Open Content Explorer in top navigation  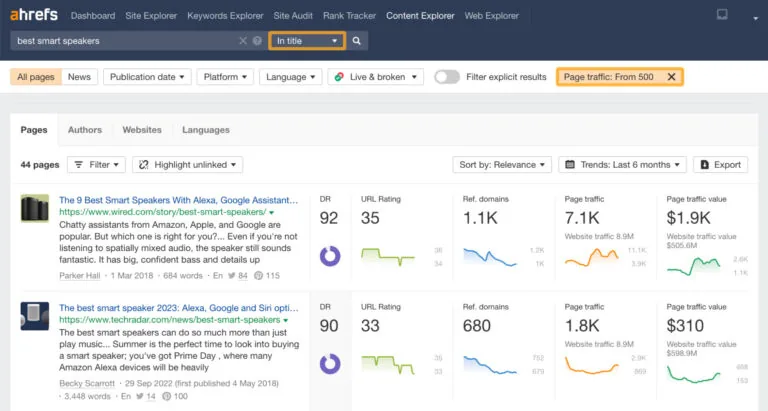420,16
